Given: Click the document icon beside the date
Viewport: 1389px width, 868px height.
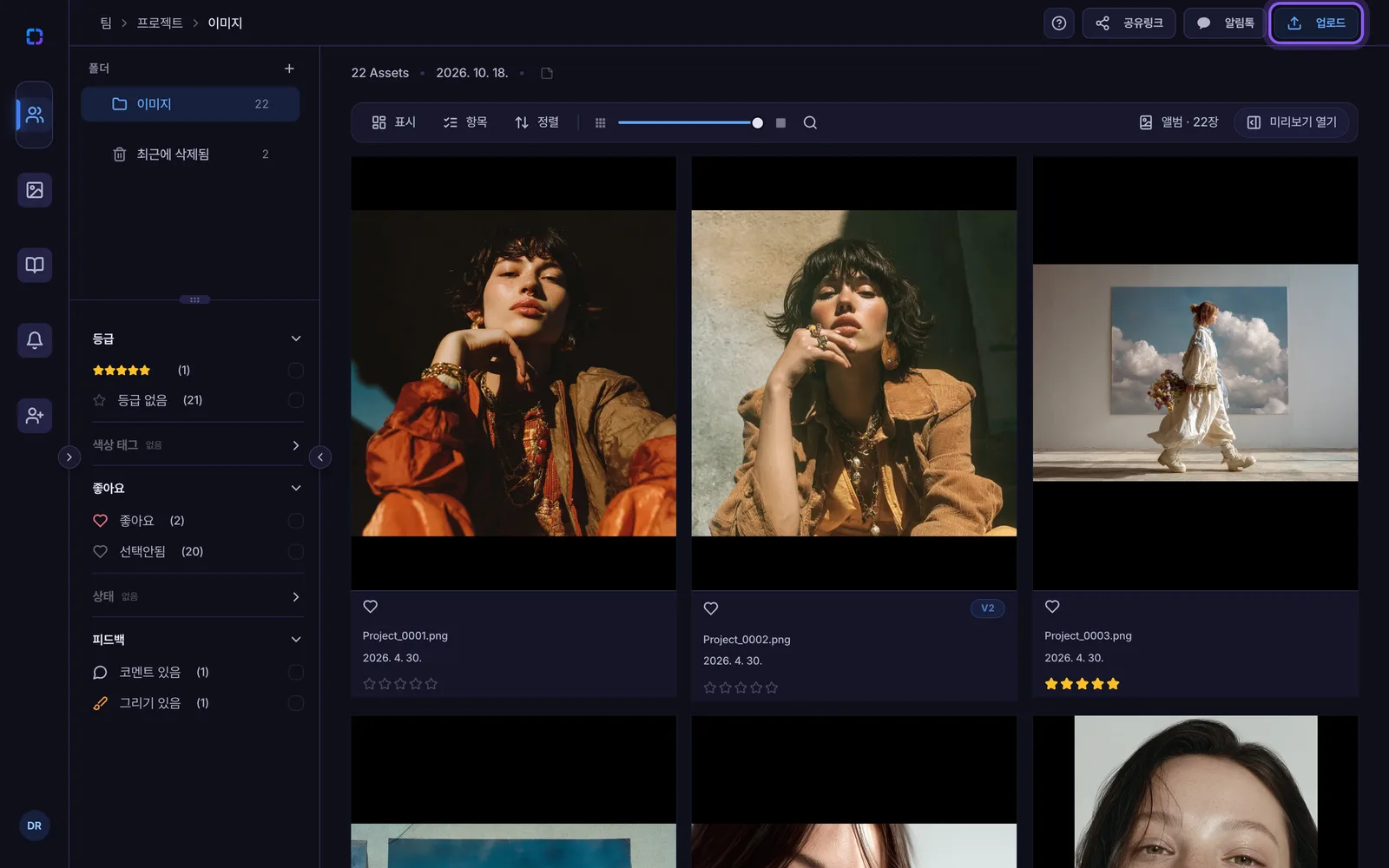Looking at the screenshot, I should [x=547, y=73].
